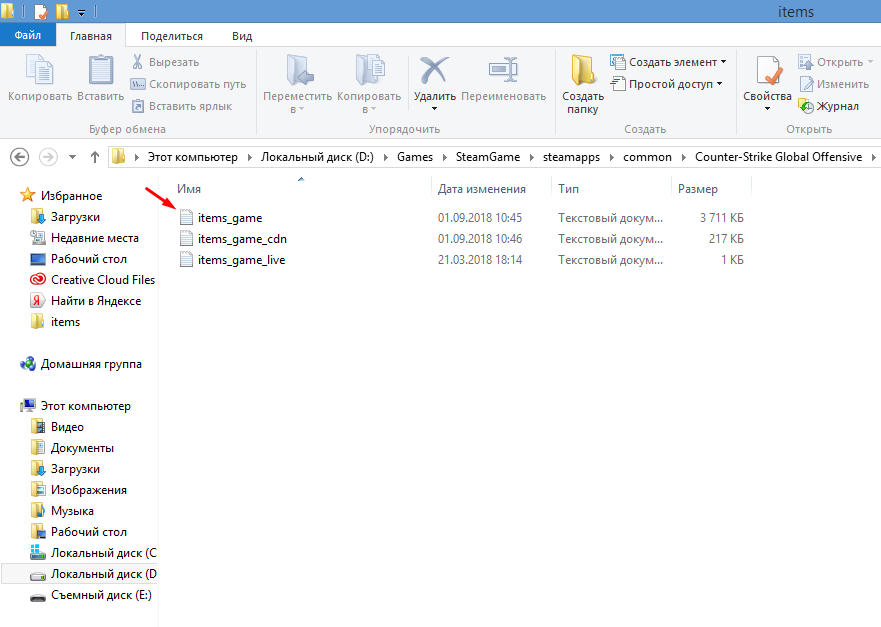This screenshot has height=627, width=881.
Task: Click 'Games' breadcrumb in address bar
Action: (415, 157)
